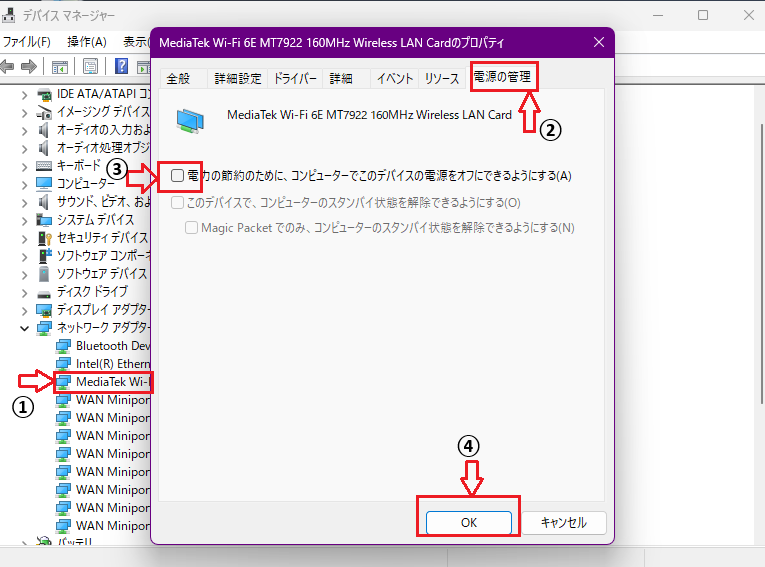Viewport: 765px width, 567px height.
Task: Toggle the Magic Packet only wake checkbox
Action: tap(191, 227)
